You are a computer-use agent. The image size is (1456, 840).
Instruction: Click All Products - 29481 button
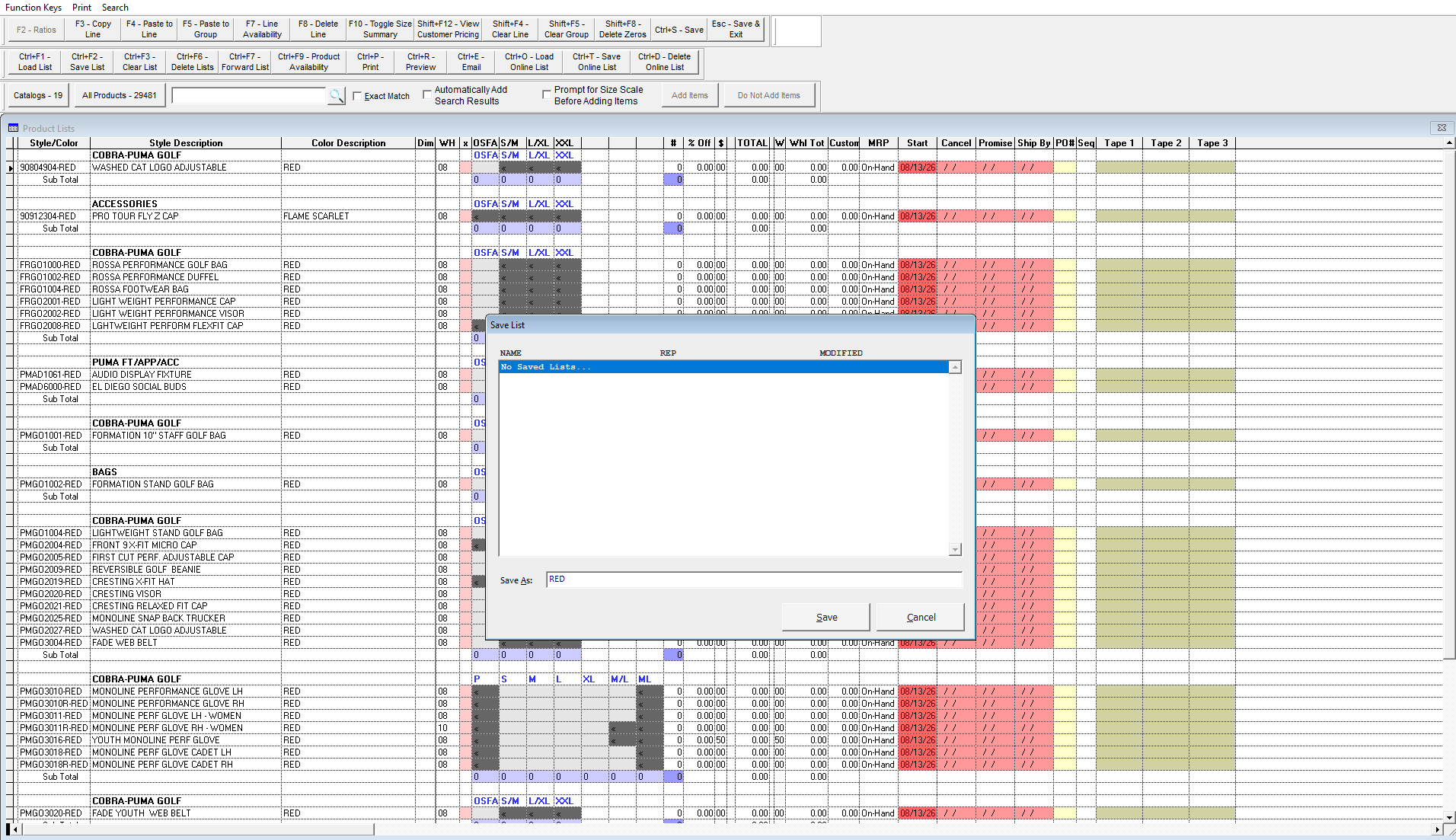click(120, 95)
